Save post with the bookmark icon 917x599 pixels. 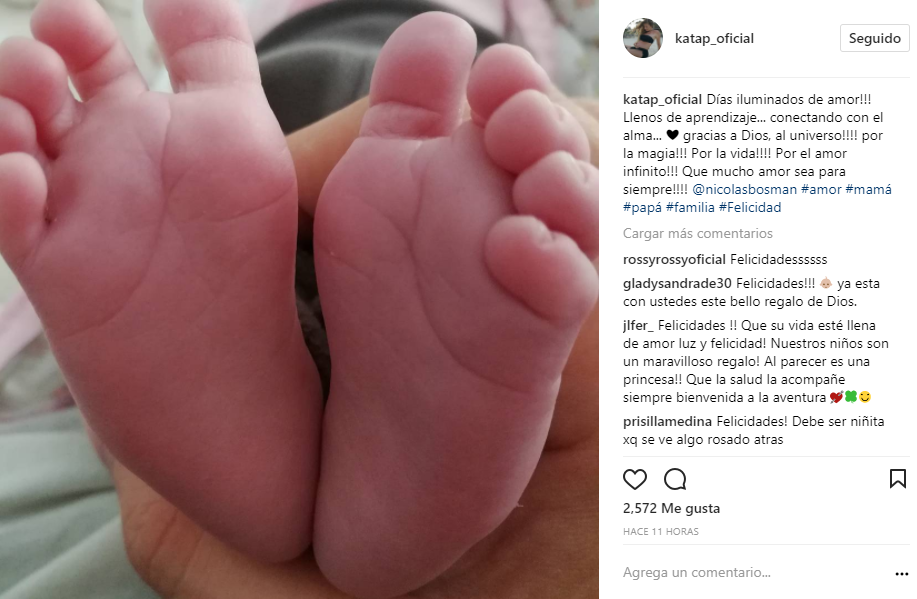[898, 478]
